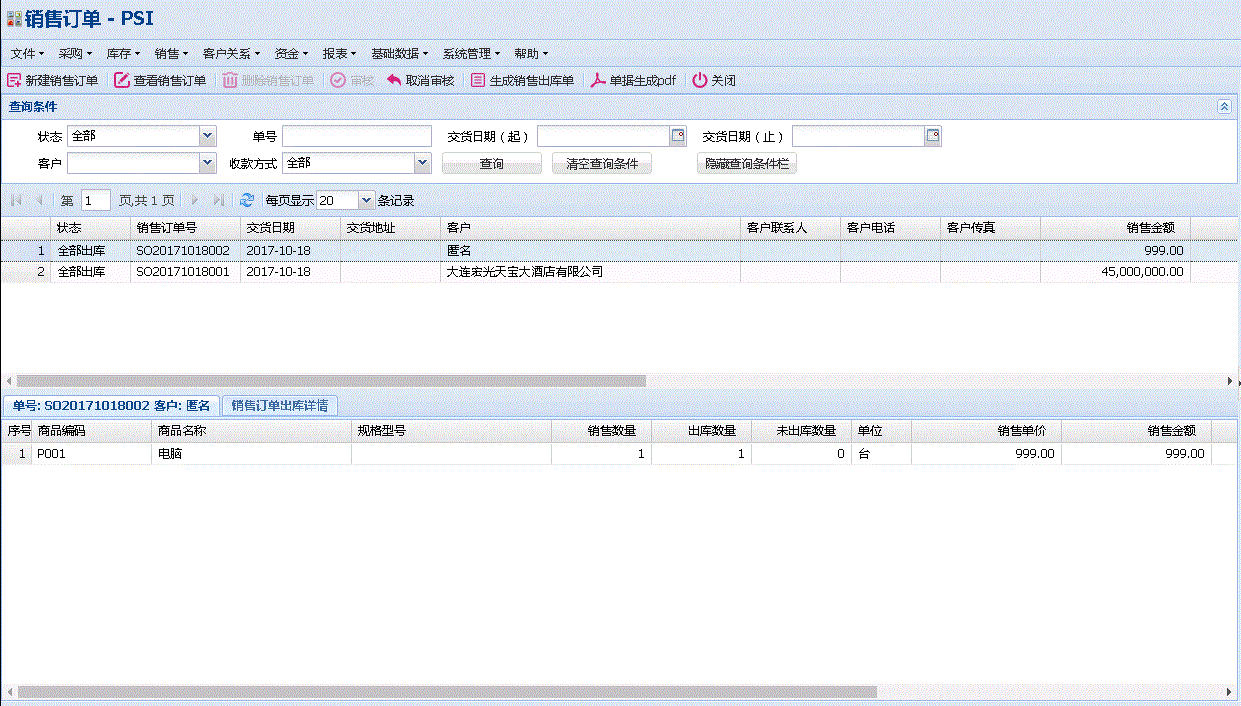The height and width of the screenshot is (706, 1241).
Task: Collapse the 查询条件 panel
Action: click(1224, 106)
